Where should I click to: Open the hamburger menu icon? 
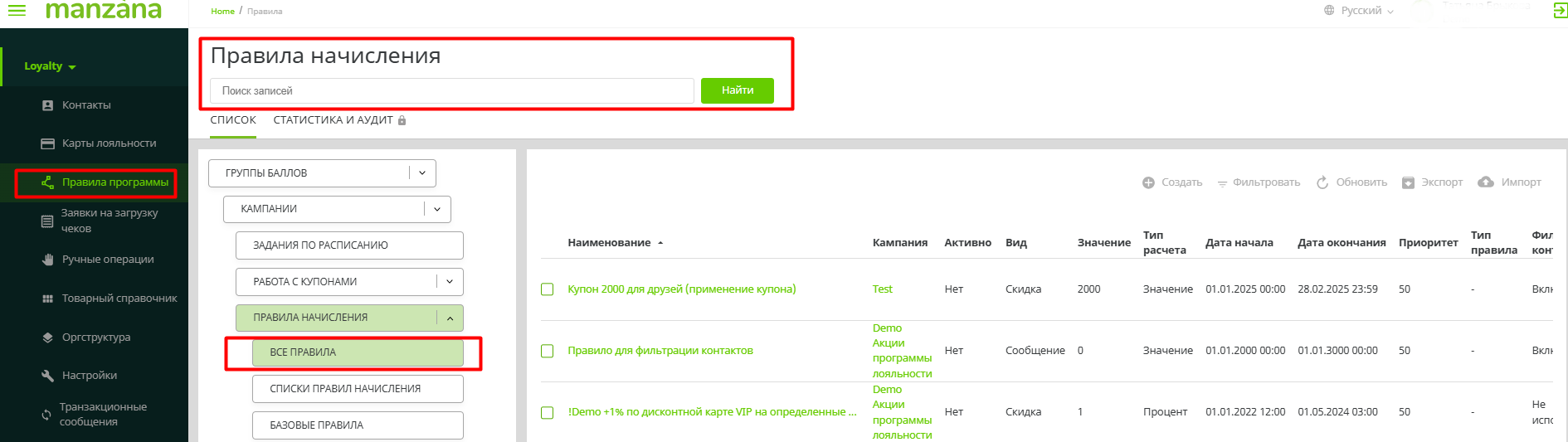point(17,10)
